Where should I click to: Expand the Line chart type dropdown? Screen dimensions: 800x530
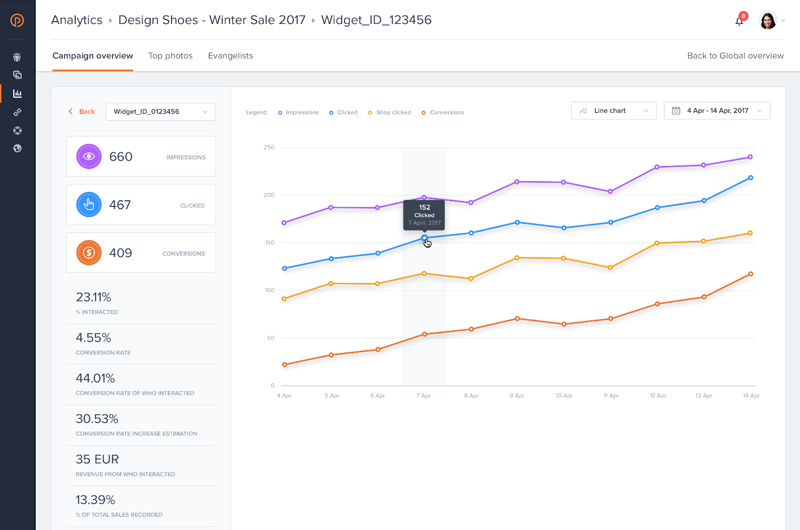[x=613, y=111]
